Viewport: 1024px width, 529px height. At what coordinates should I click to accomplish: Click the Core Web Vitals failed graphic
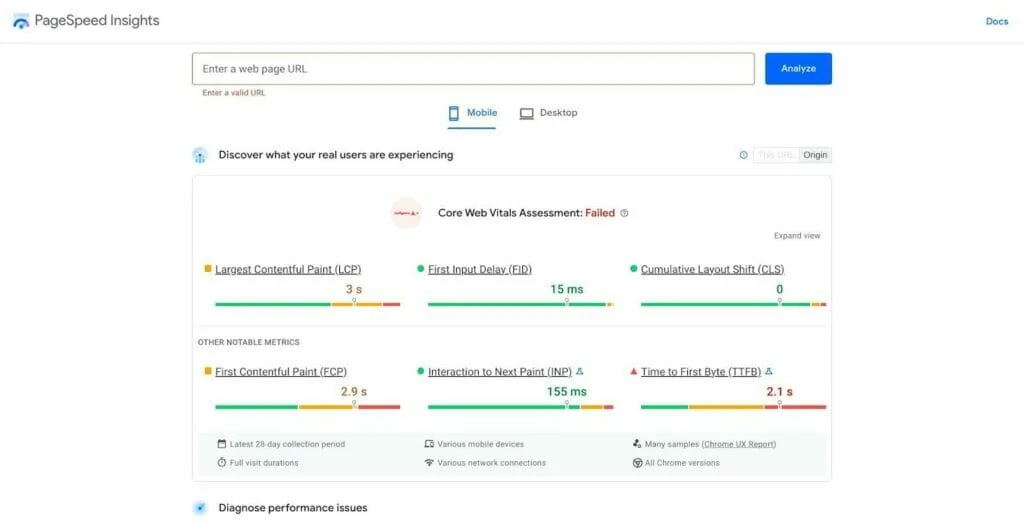pos(406,213)
